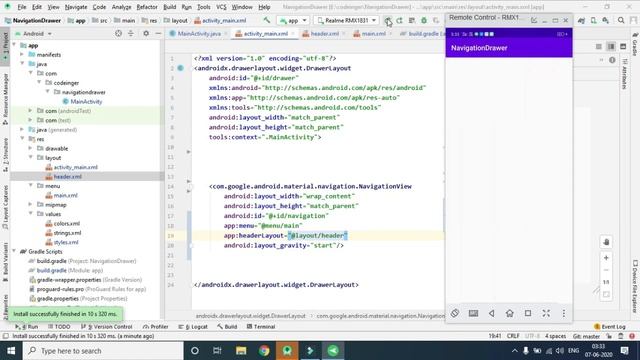640x360 pixels.
Task: Tap Recents square in Remote Control window
Action: (x=528, y=313)
